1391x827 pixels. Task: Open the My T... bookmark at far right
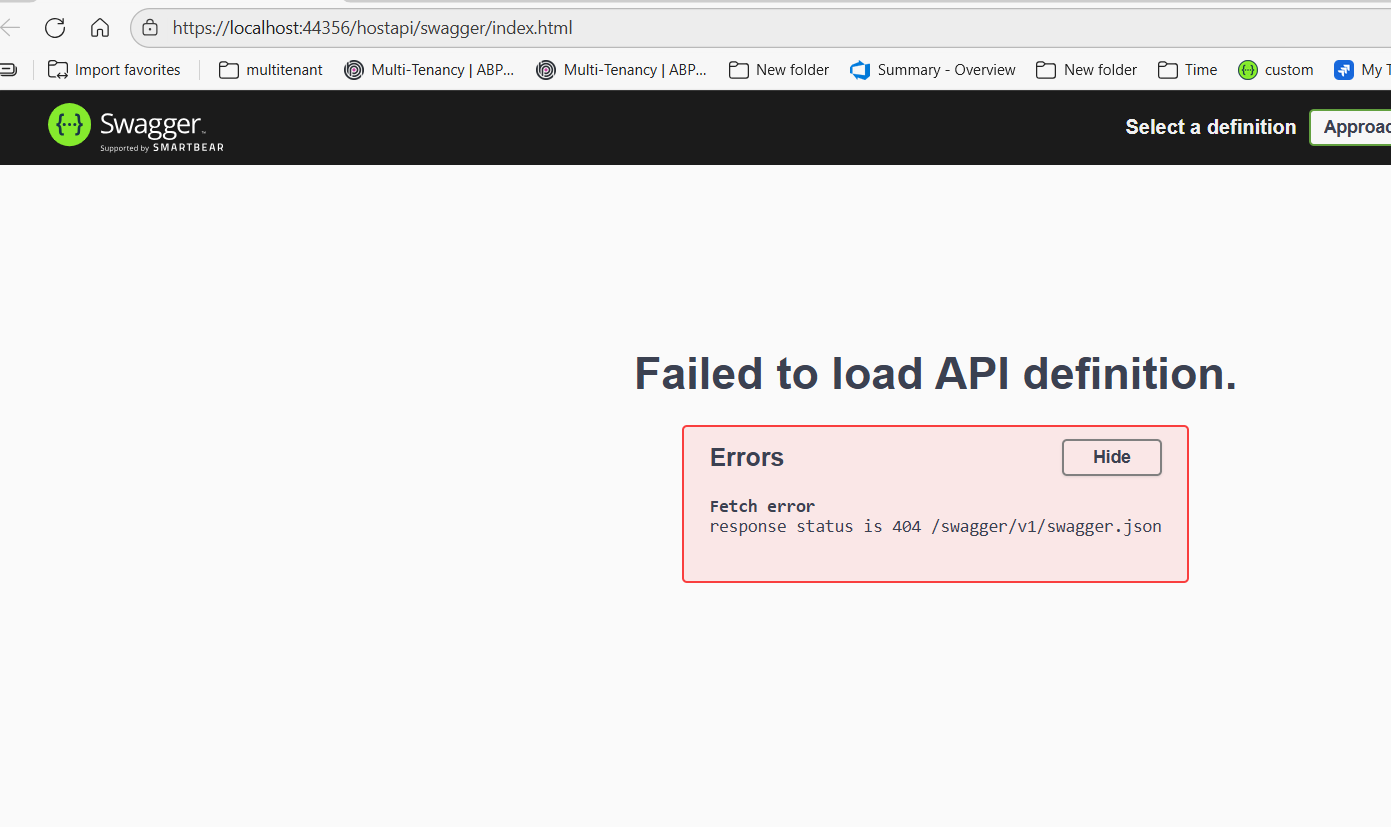coord(1360,70)
